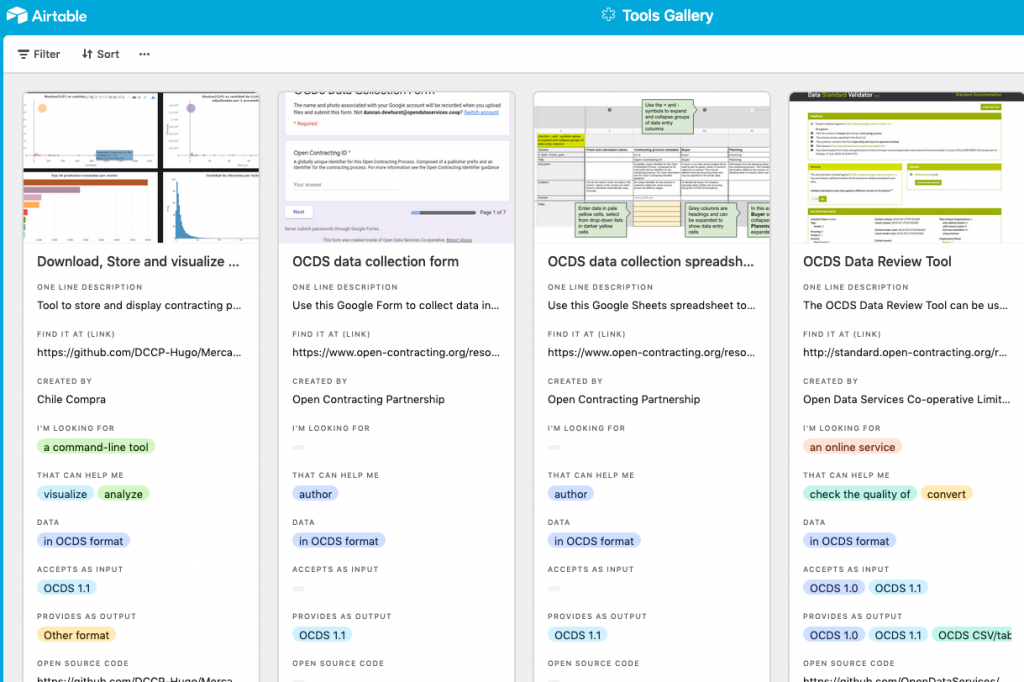Click the 'OCDS Data Review Tool' title
Viewport: 1024px width, 682px height.
click(x=877, y=261)
